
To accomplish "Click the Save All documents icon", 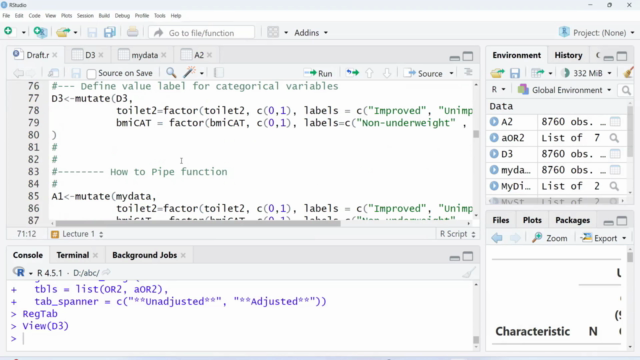I will pos(109,32).
